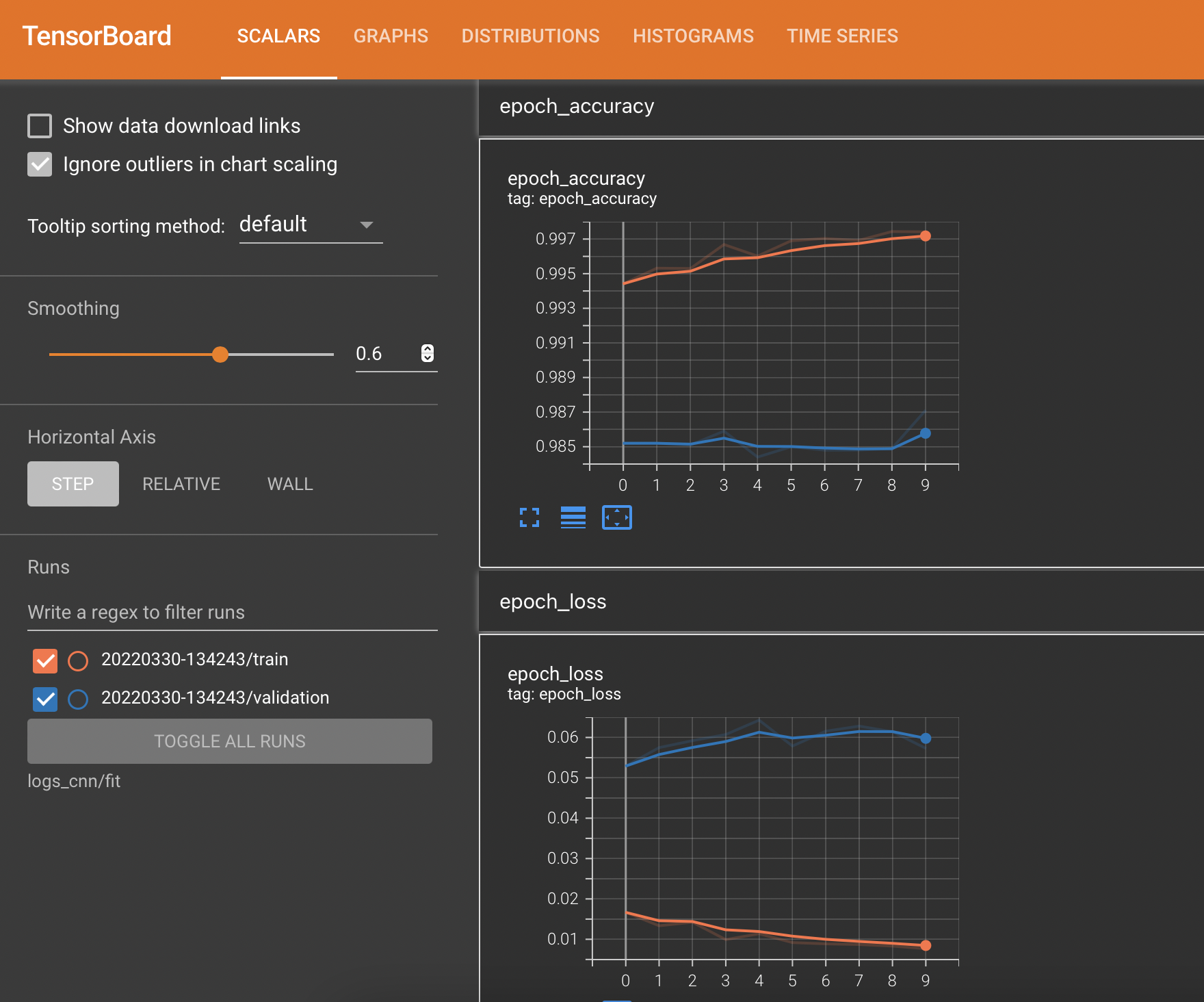Open the HISTOGRAMS tab
Image resolution: width=1204 pixels, height=1002 pixels.
click(693, 36)
